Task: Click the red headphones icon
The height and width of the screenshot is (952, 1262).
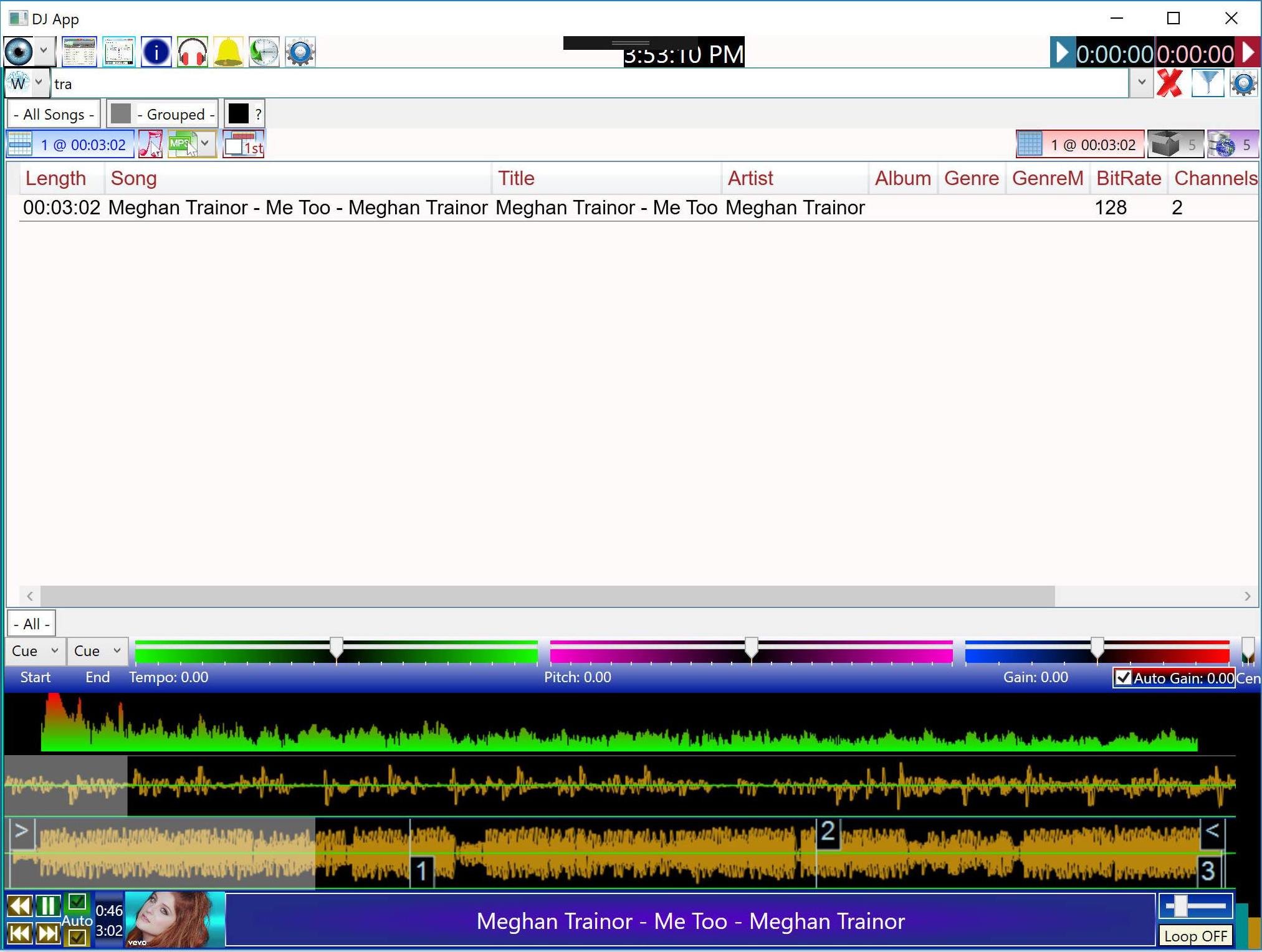Action: point(192,52)
